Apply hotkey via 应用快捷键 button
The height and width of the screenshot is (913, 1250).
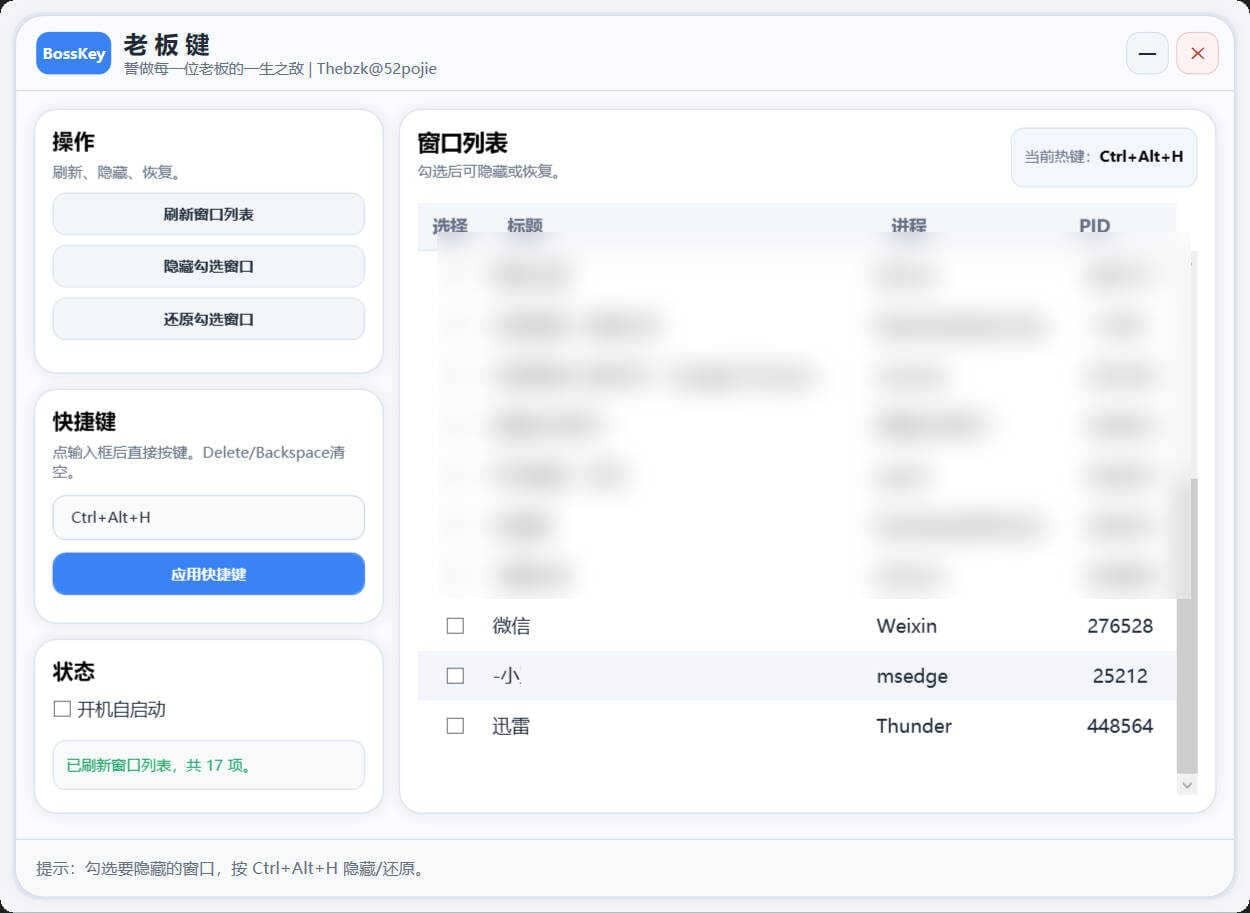(x=208, y=574)
